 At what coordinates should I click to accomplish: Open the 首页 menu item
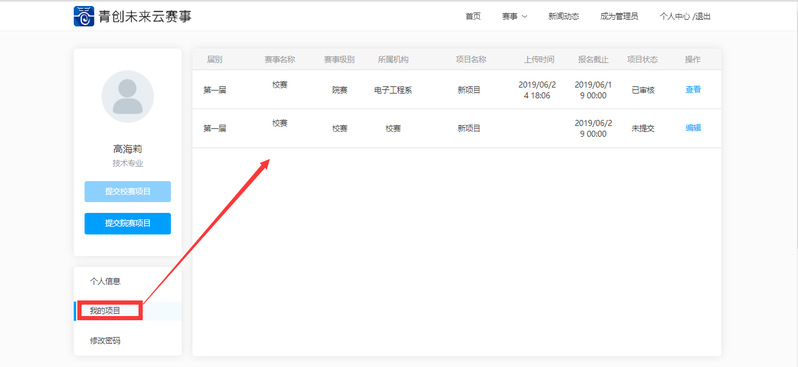pos(473,16)
